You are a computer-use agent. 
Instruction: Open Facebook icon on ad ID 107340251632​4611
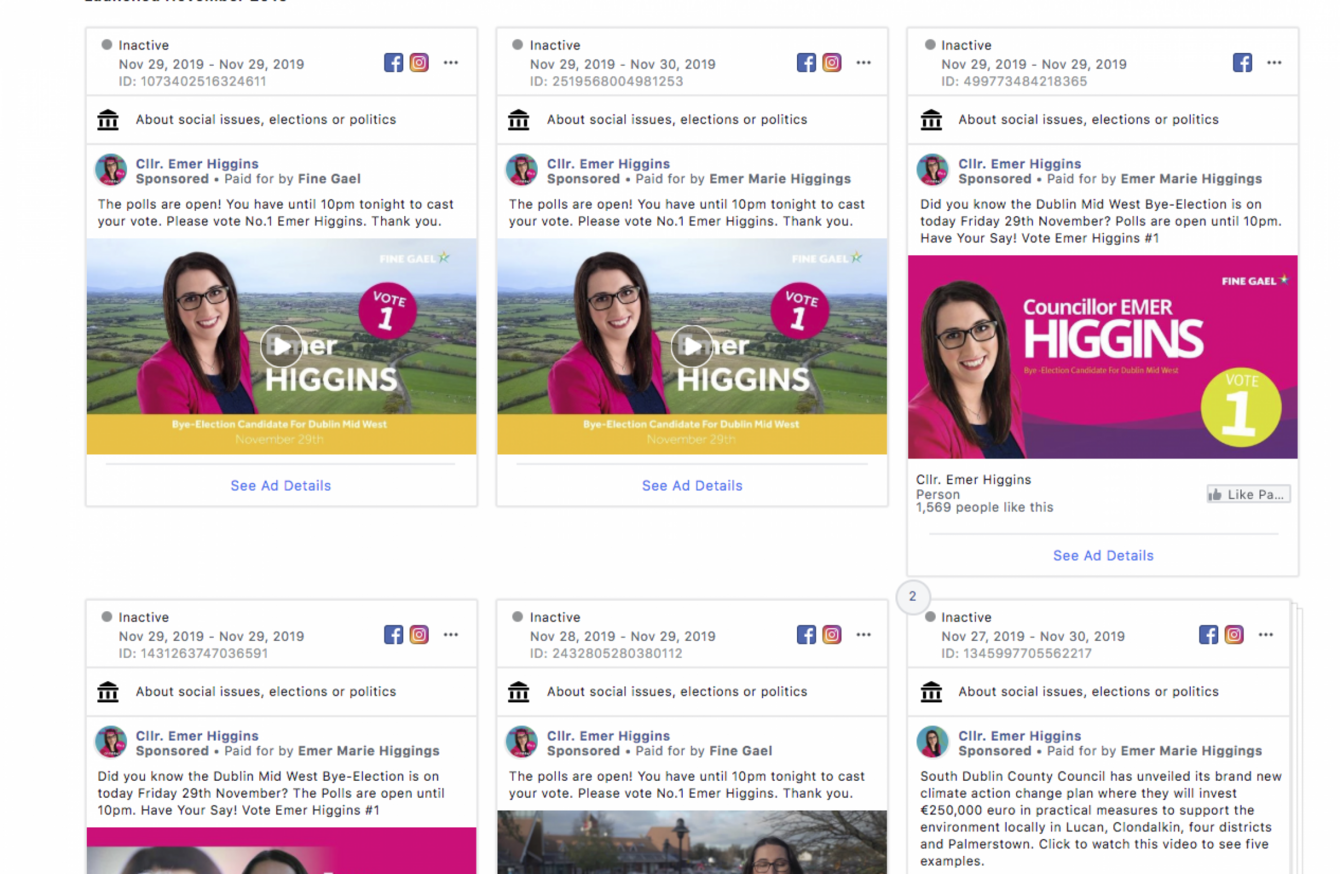click(x=394, y=63)
